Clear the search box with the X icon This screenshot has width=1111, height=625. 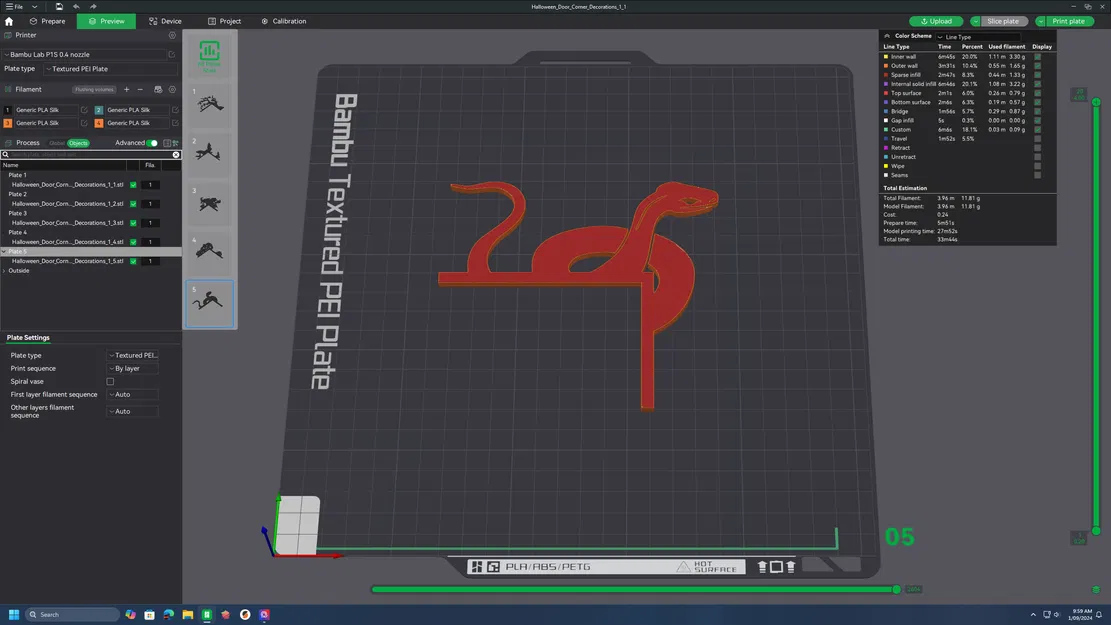click(x=176, y=154)
